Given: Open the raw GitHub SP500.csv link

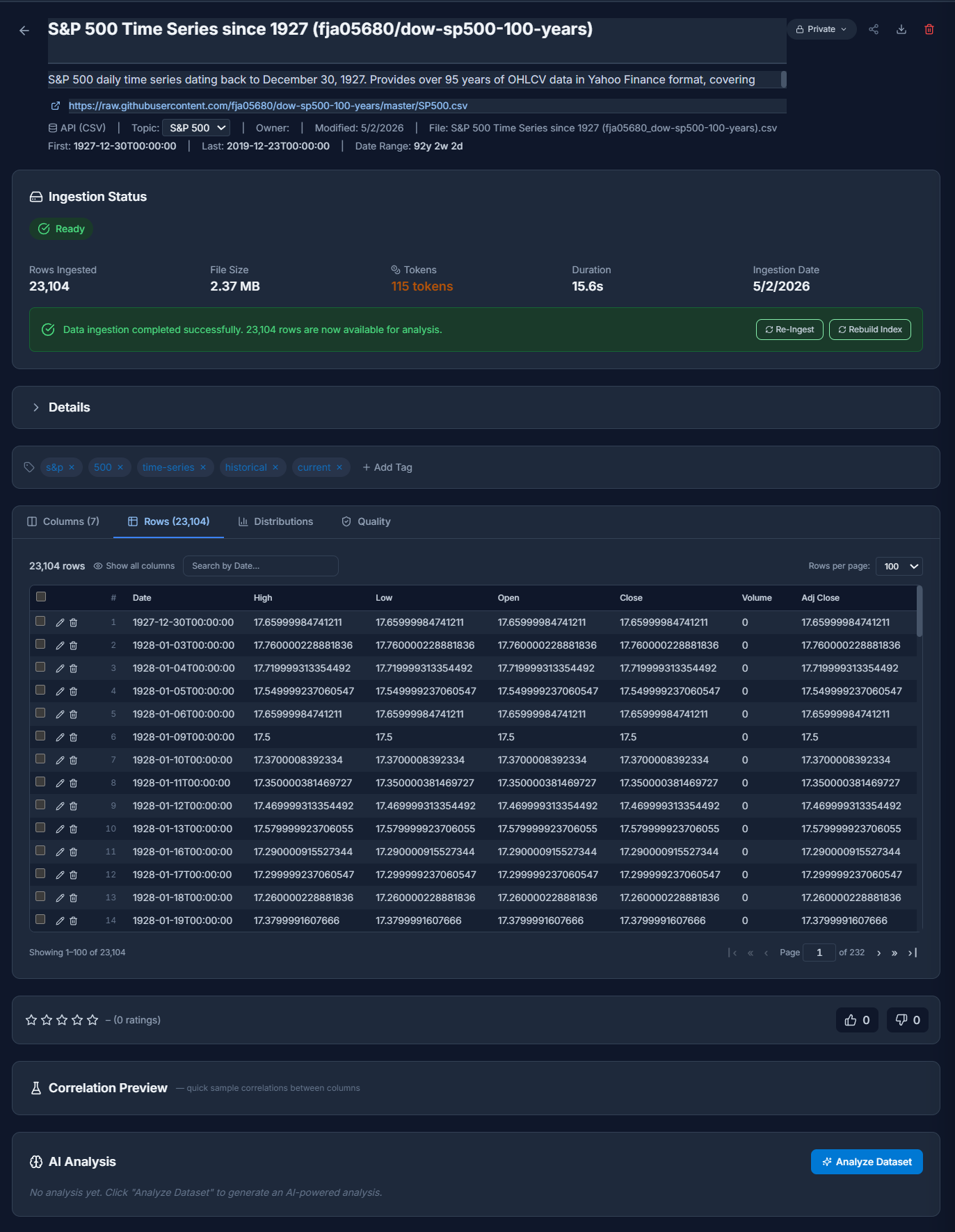Looking at the screenshot, I should (268, 106).
